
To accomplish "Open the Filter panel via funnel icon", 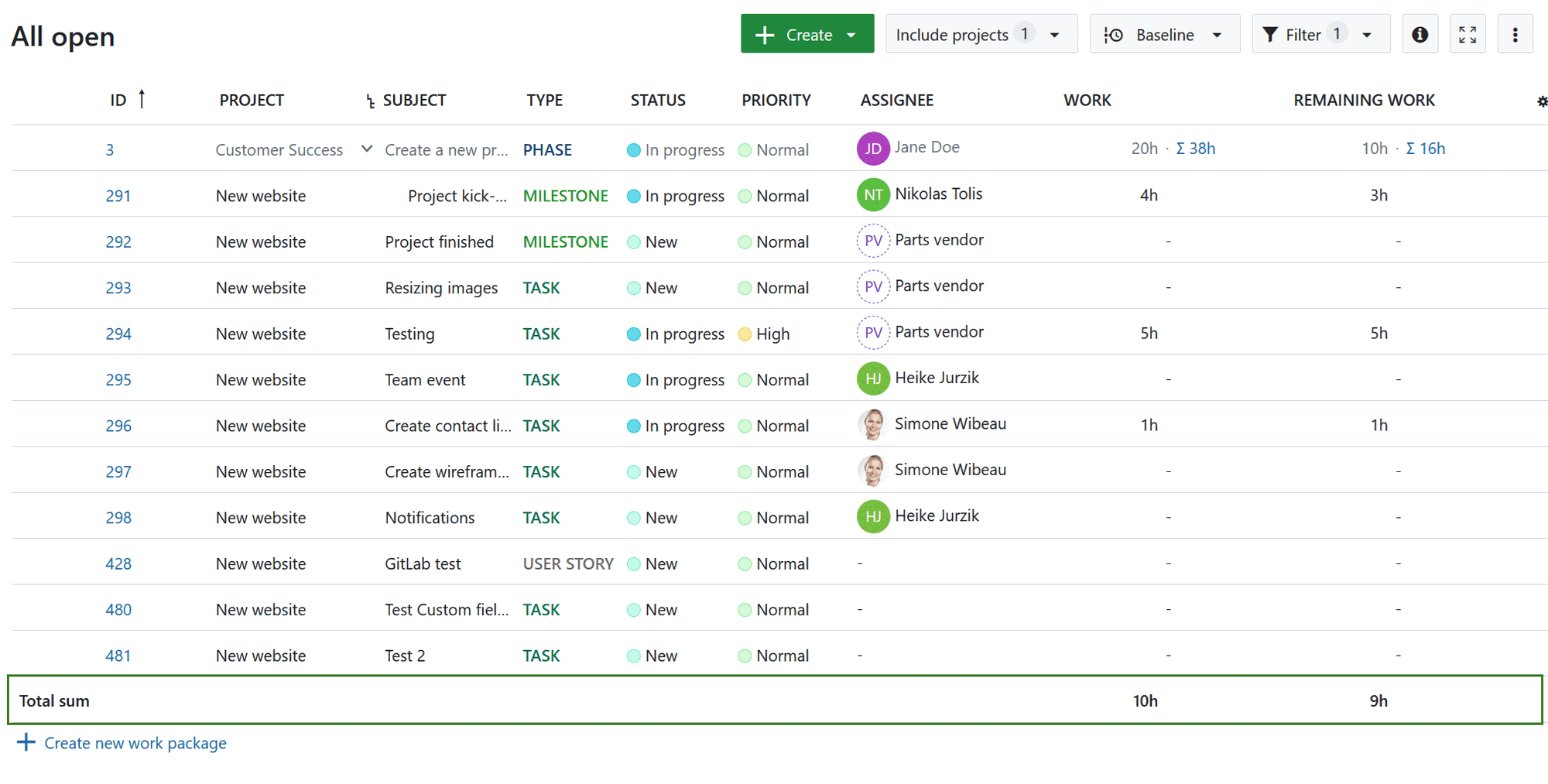I will tap(1270, 33).
